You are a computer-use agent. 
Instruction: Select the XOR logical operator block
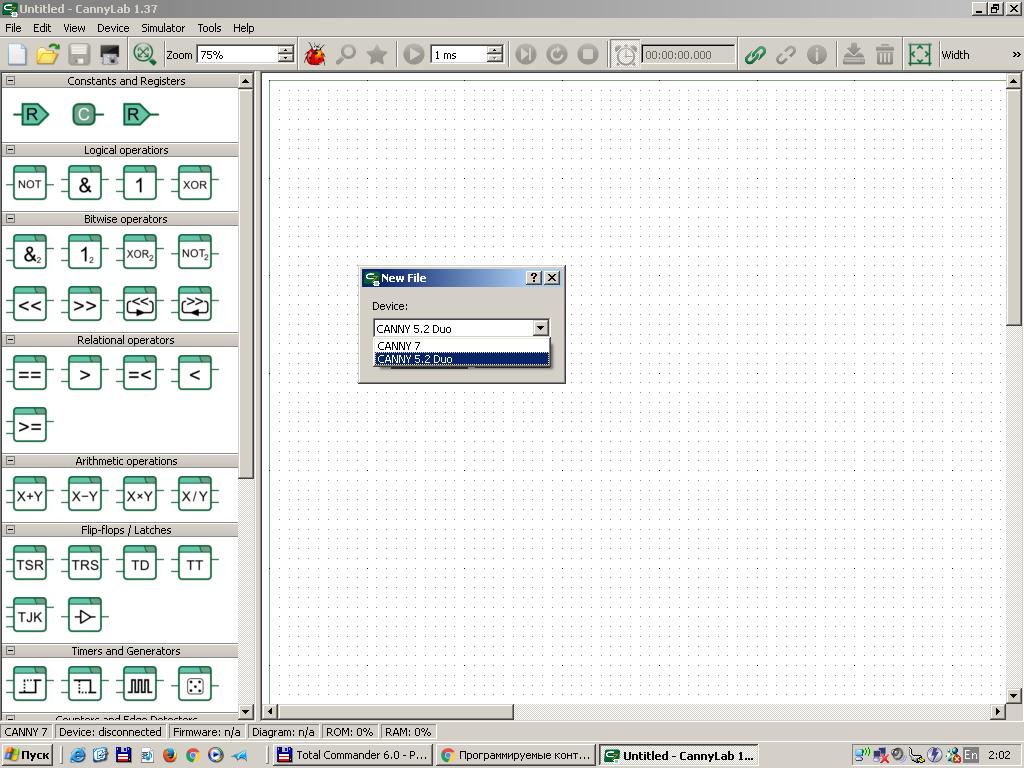[x=195, y=183]
